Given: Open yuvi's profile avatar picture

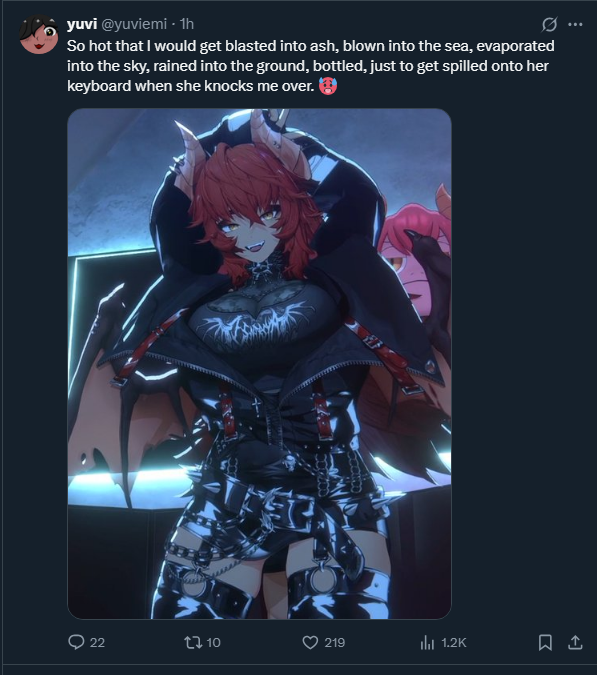Looking at the screenshot, I should point(39,34).
